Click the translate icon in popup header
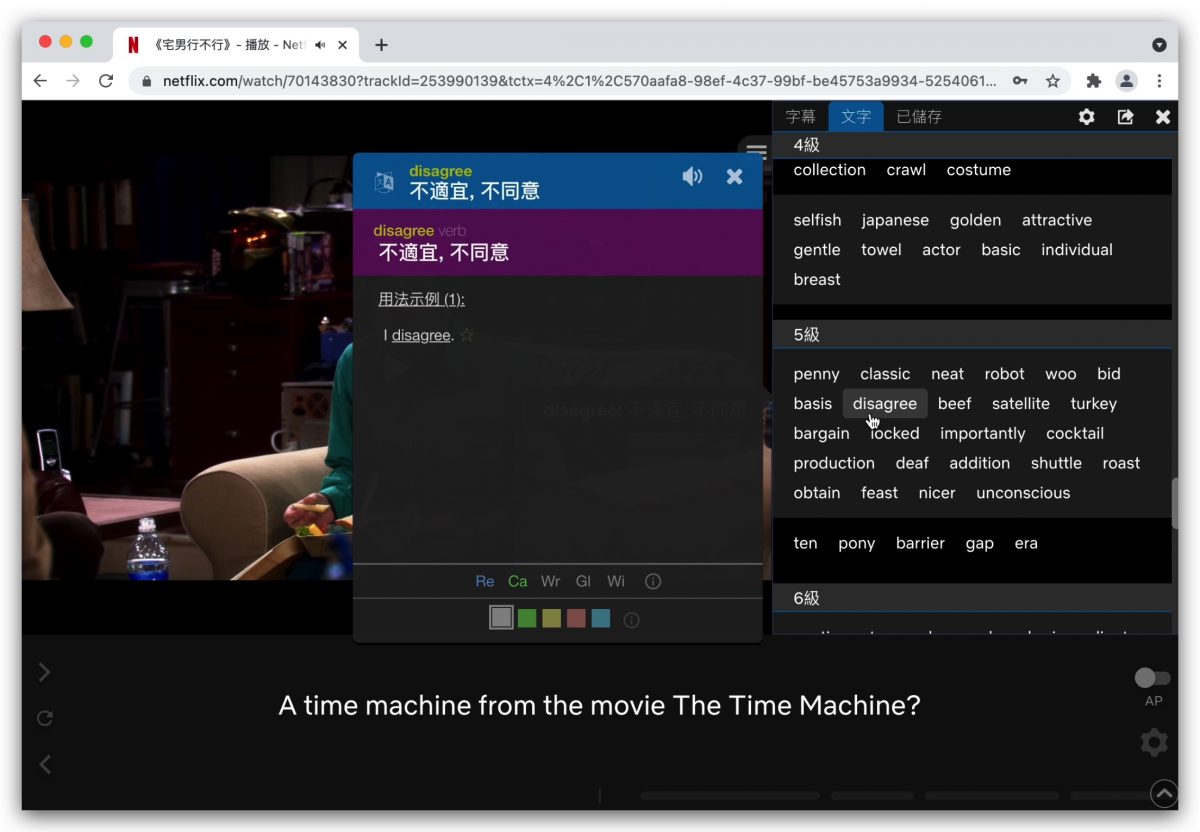The image size is (1200, 832). pyautogui.click(x=384, y=182)
